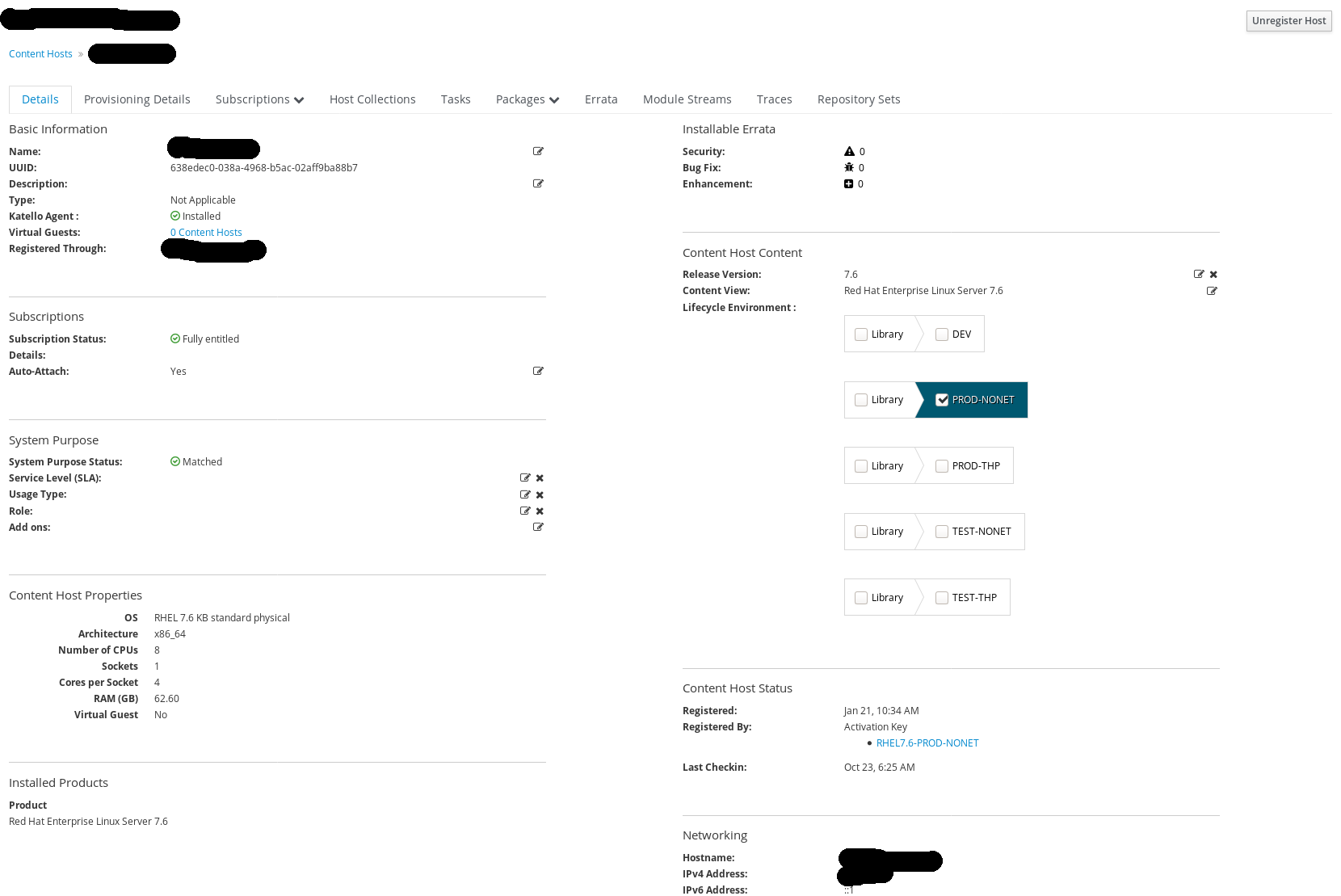Click the Unregister Host button
The height and width of the screenshot is (896, 1341).
(1288, 21)
